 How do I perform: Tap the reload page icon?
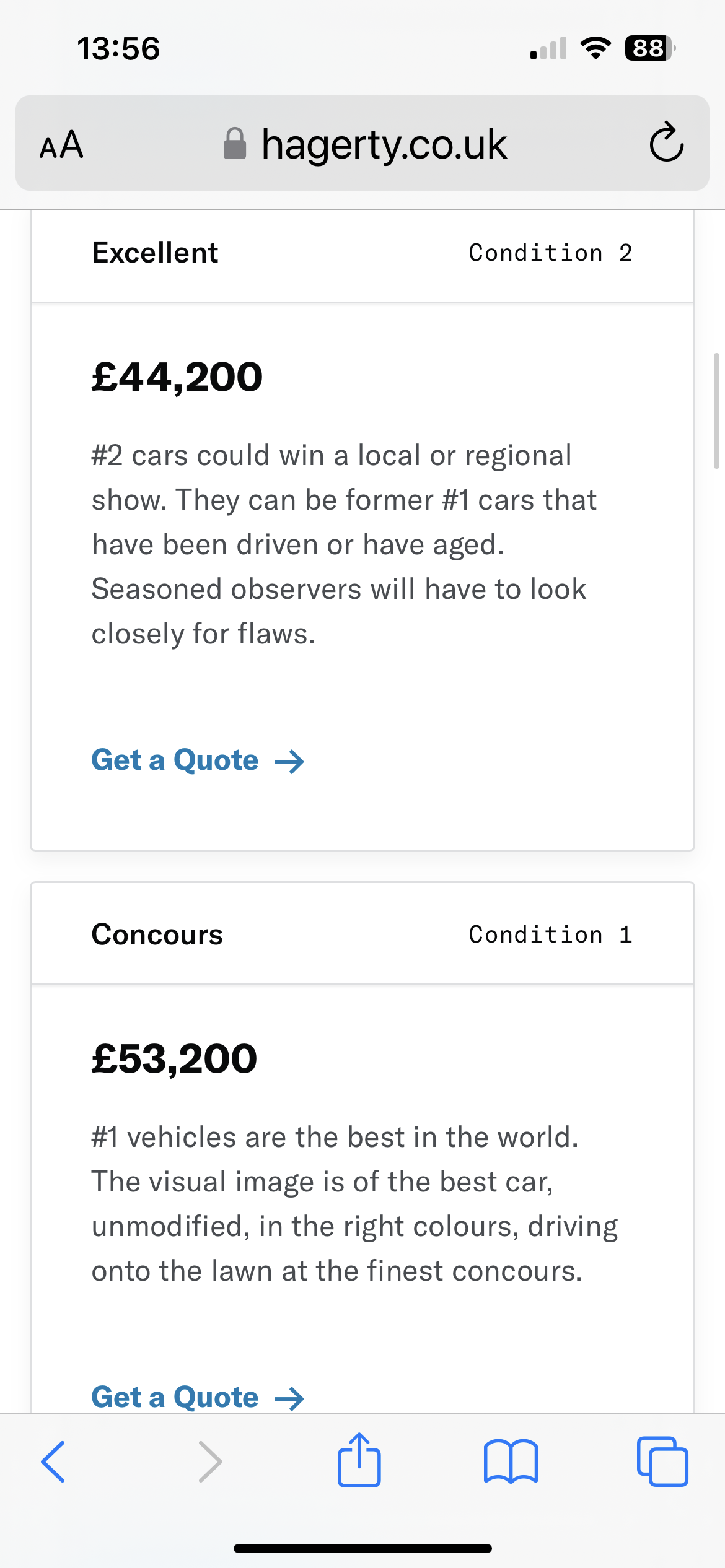[x=666, y=143]
